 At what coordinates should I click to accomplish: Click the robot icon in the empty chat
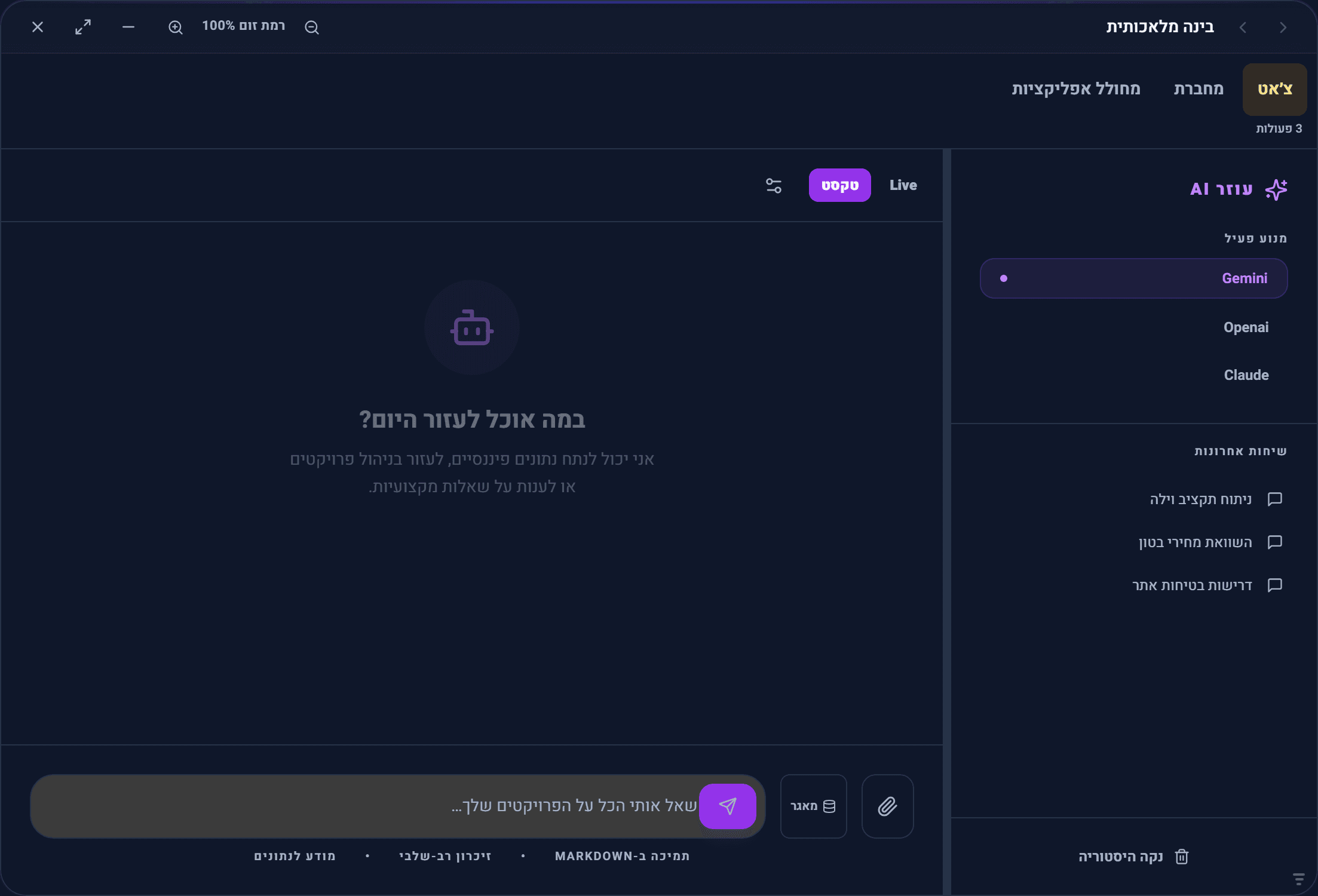click(472, 327)
